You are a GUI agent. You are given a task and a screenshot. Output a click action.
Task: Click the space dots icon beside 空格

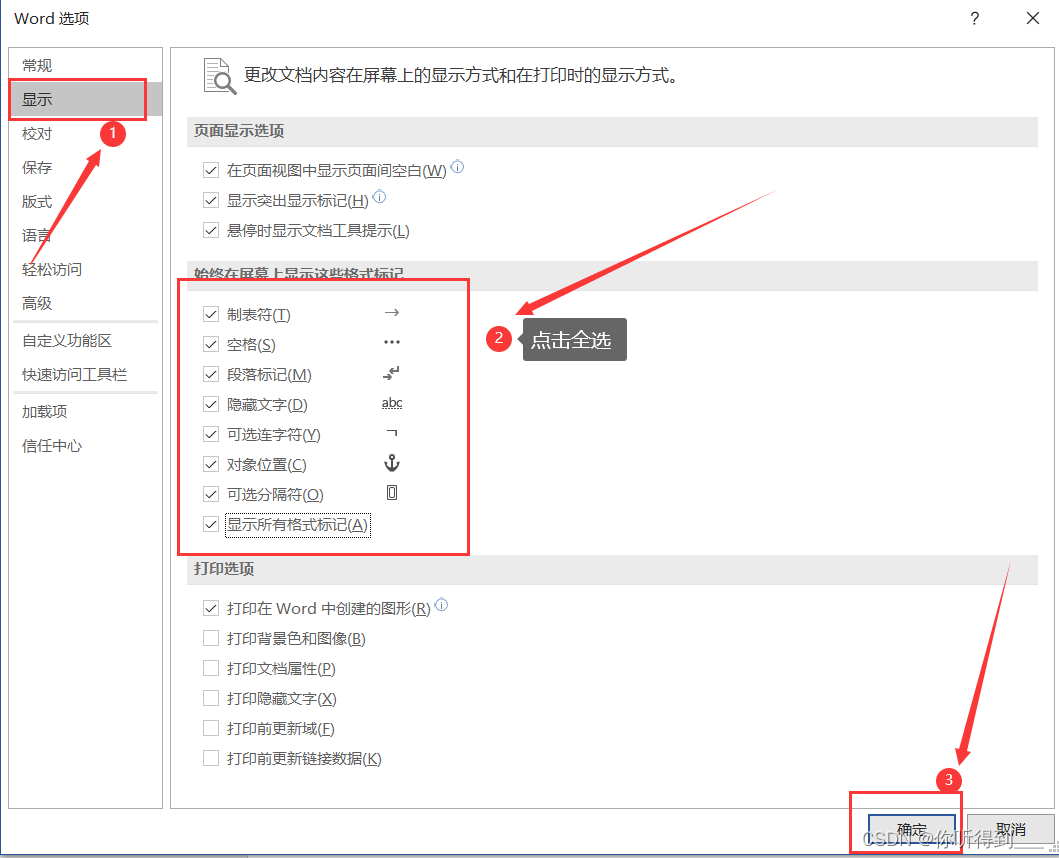[x=392, y=342]
